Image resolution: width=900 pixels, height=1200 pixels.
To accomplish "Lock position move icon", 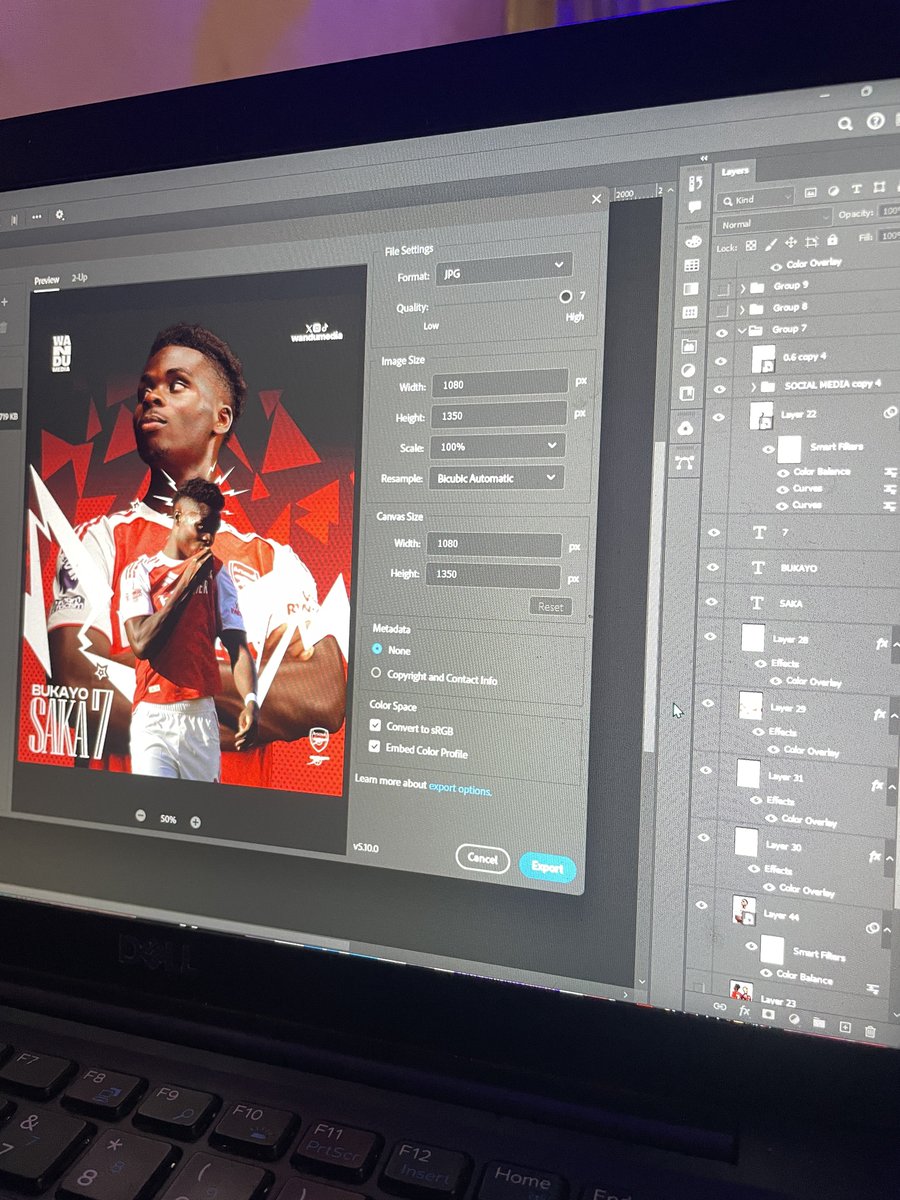I will [x=791, y=242].
